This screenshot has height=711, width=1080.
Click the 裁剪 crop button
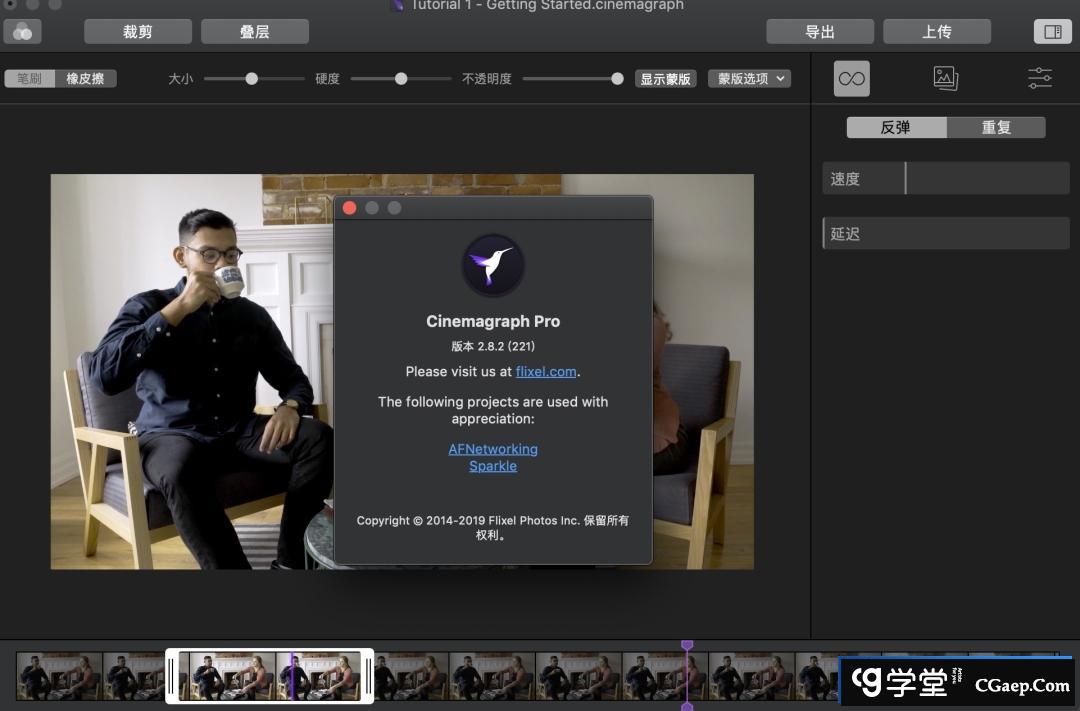[138, 32]
